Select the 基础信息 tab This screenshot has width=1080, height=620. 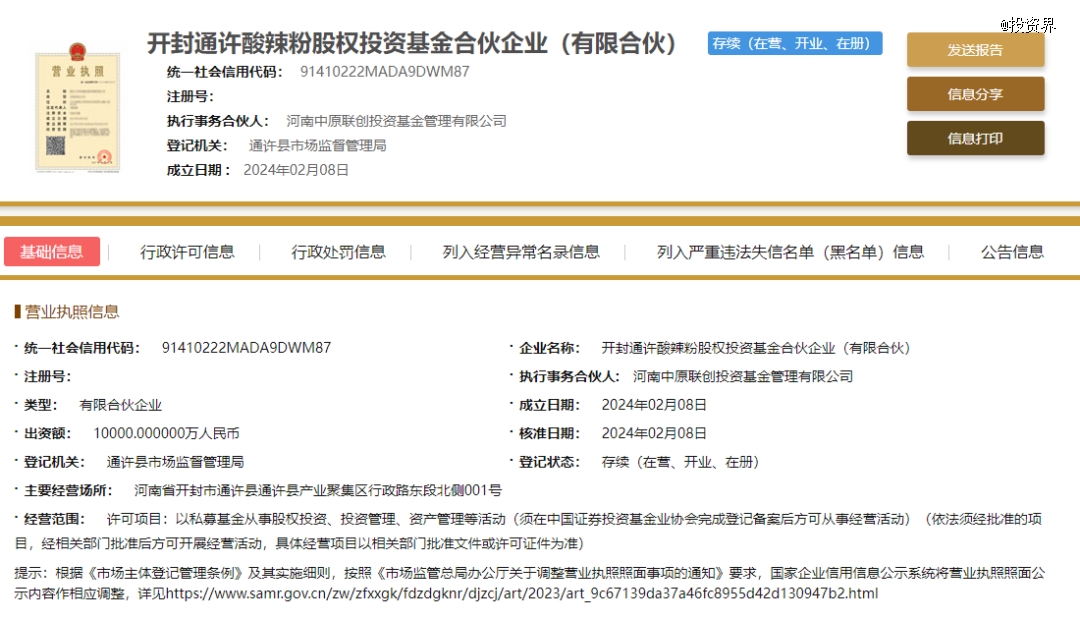coord(52,251)
